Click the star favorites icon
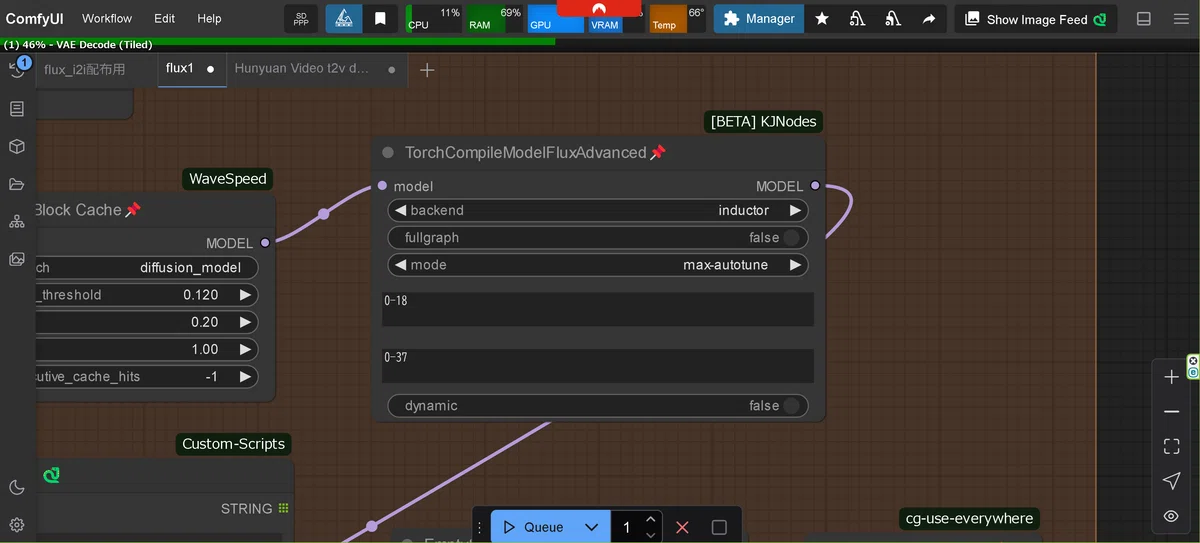1200x543 pixels. [x=822, y=19]
